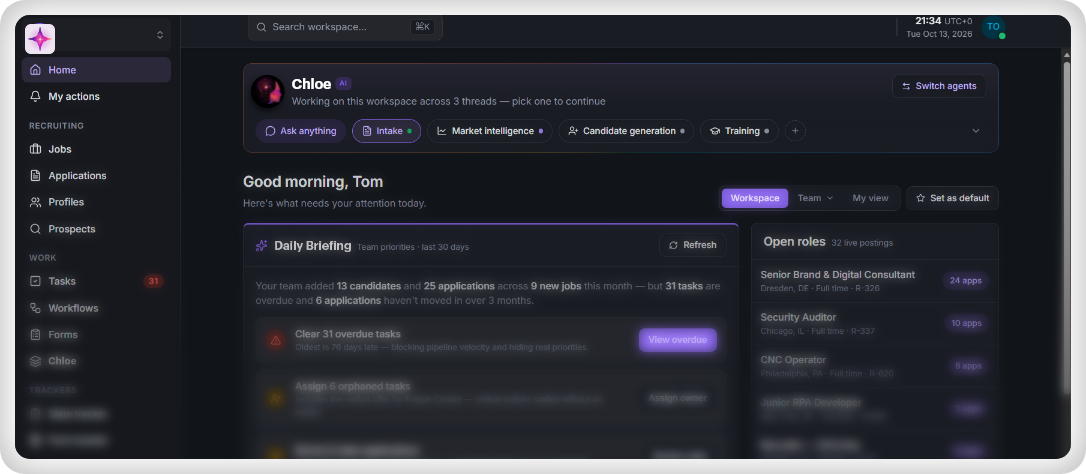
Task: Click the search magnifier icon
Action: click(x=261, y=27)
